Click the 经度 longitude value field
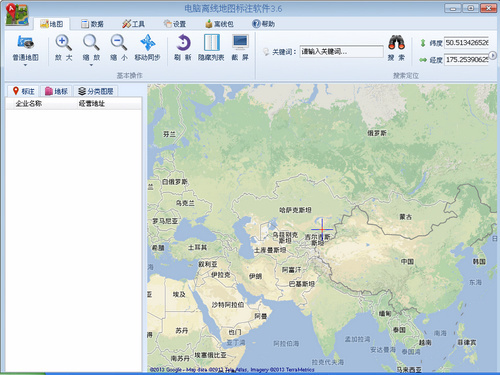This screenshot has height=375, width=500. click(x=466, y=60)
